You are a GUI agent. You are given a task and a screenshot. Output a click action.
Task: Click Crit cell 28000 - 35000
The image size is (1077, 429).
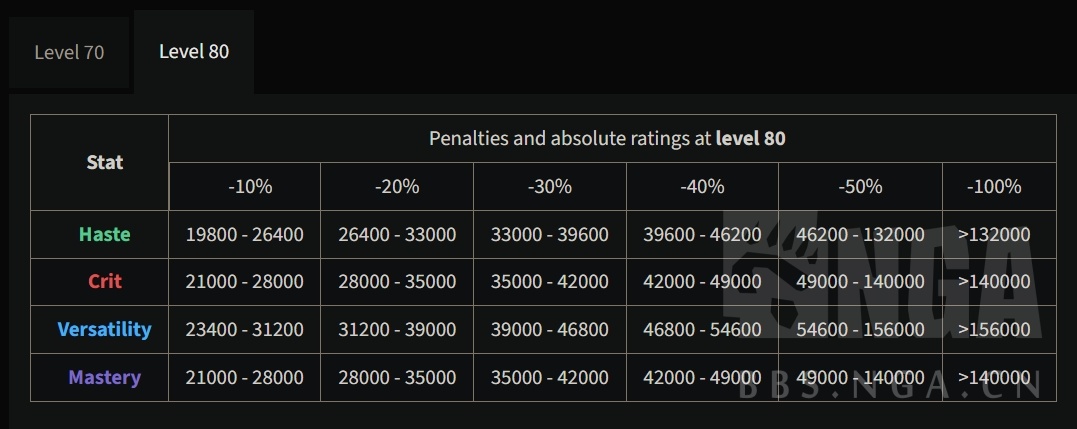coord(397,282)
